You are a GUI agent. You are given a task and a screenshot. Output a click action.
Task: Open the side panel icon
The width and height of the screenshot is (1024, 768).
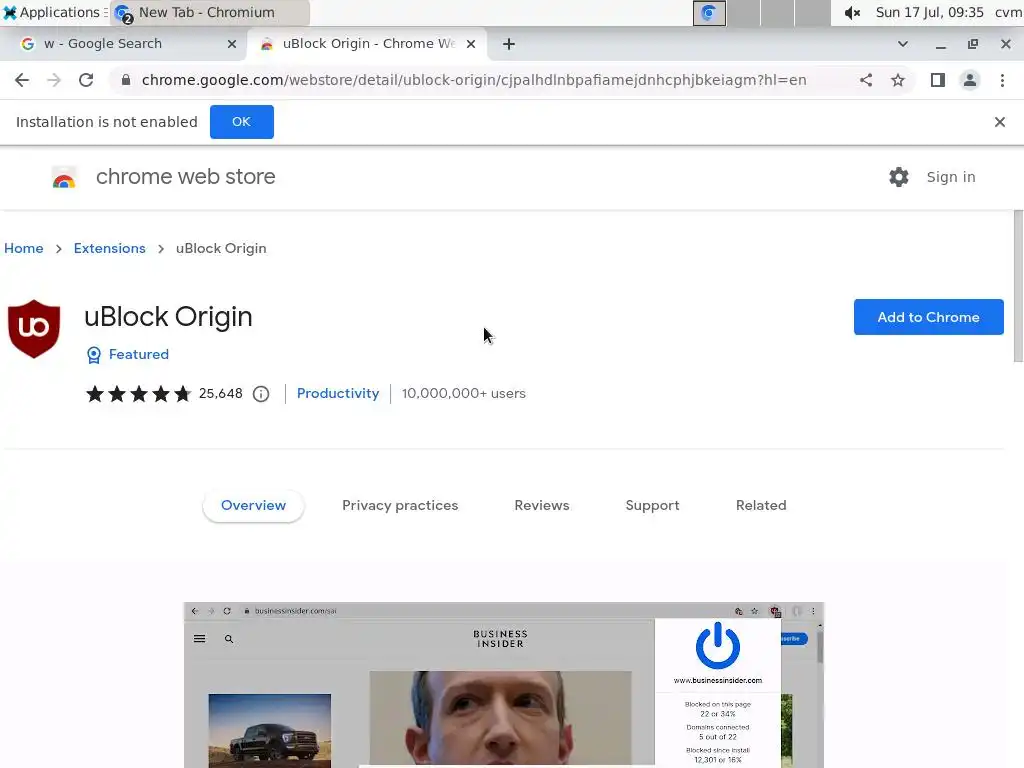click(x=938, y=80)
